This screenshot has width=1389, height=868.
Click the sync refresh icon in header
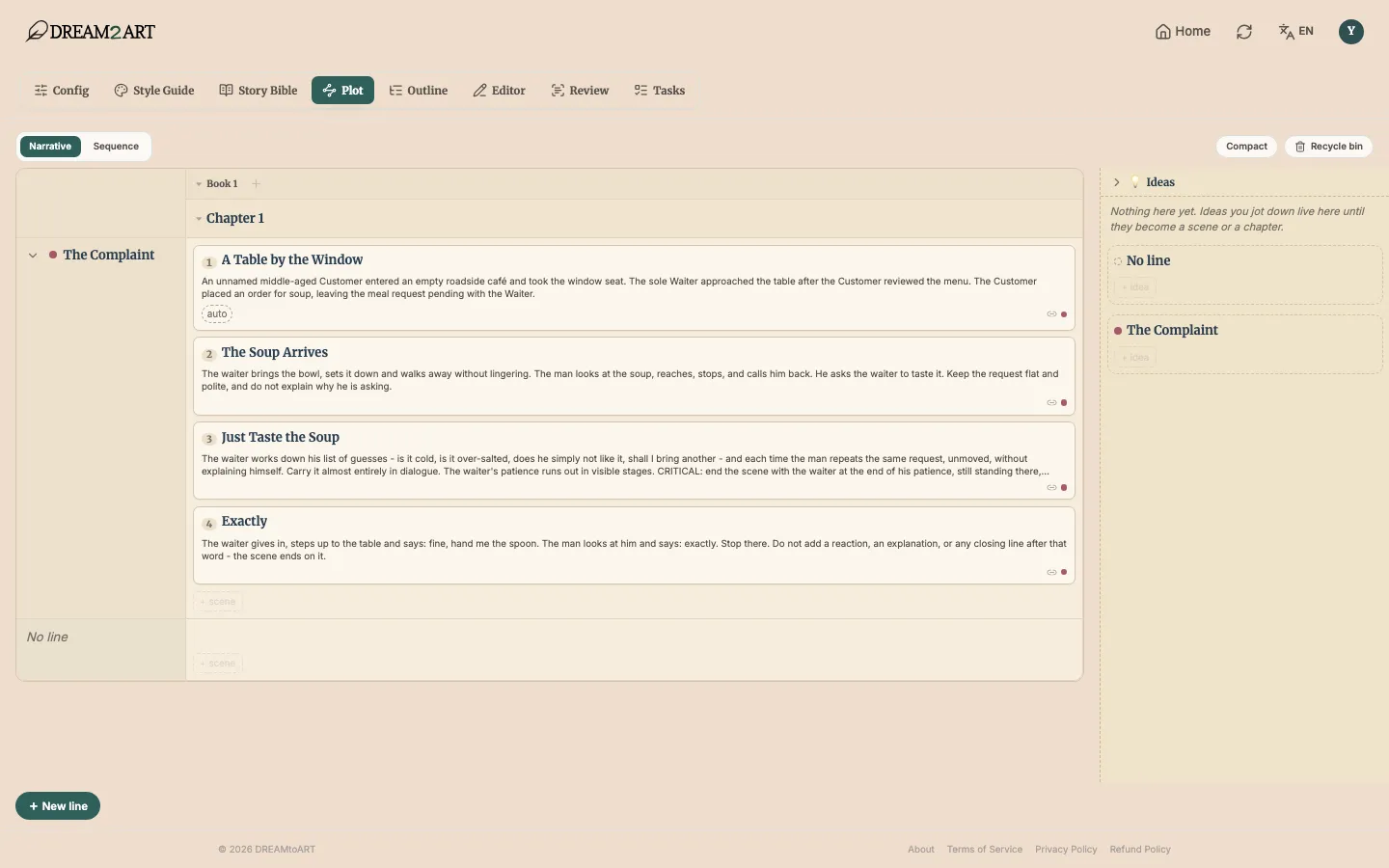(x=1244, y=32)
